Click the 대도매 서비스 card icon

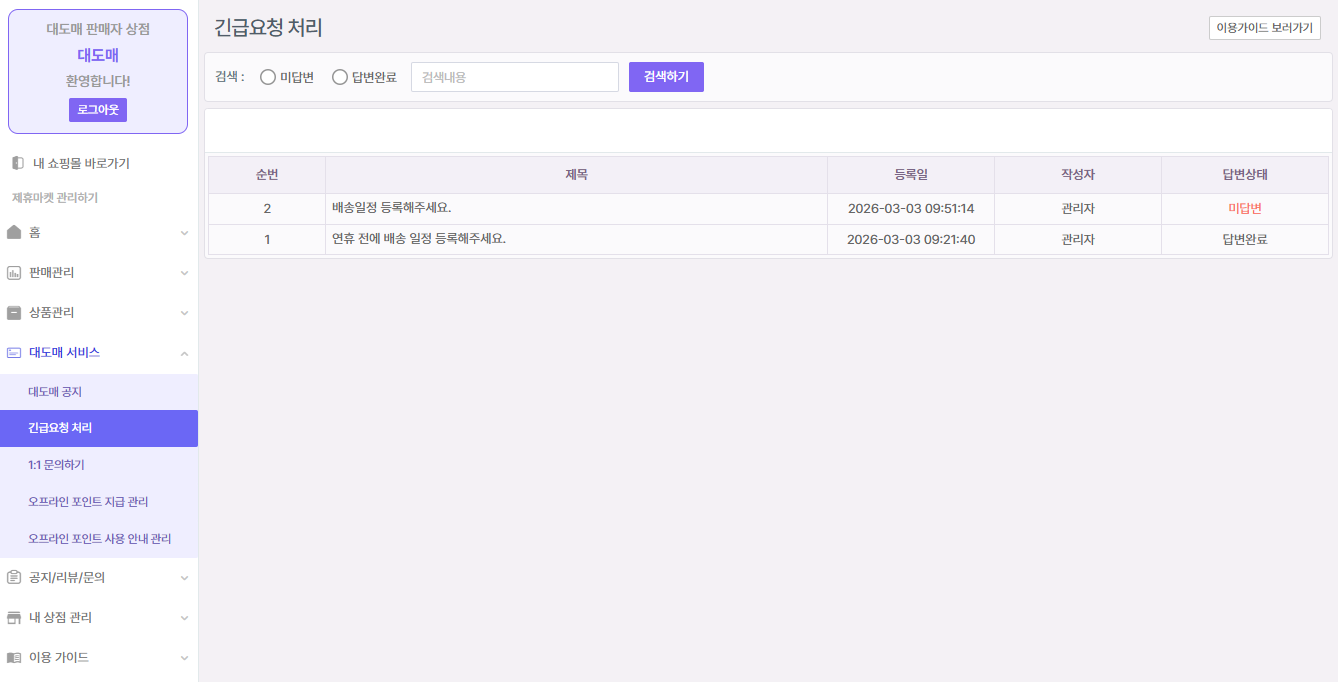tap(14, 353)
